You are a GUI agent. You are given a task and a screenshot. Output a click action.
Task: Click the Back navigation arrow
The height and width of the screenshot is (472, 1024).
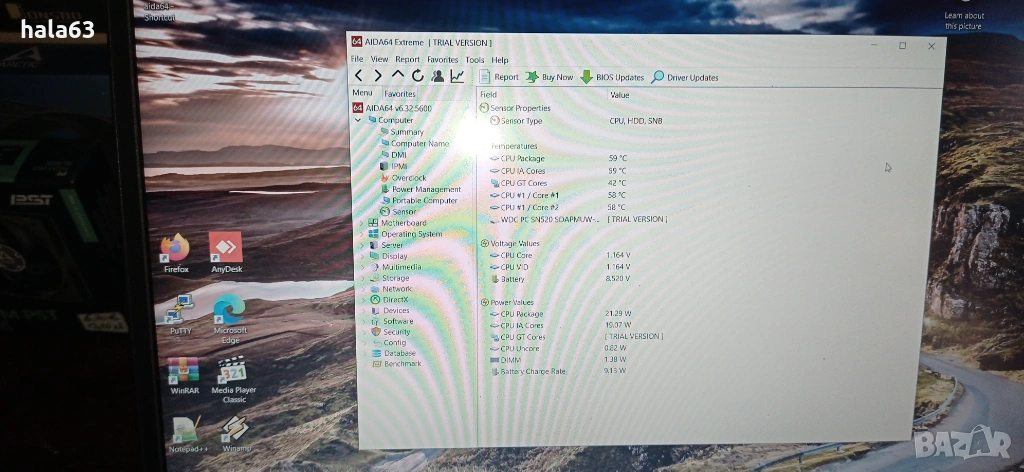358,76
